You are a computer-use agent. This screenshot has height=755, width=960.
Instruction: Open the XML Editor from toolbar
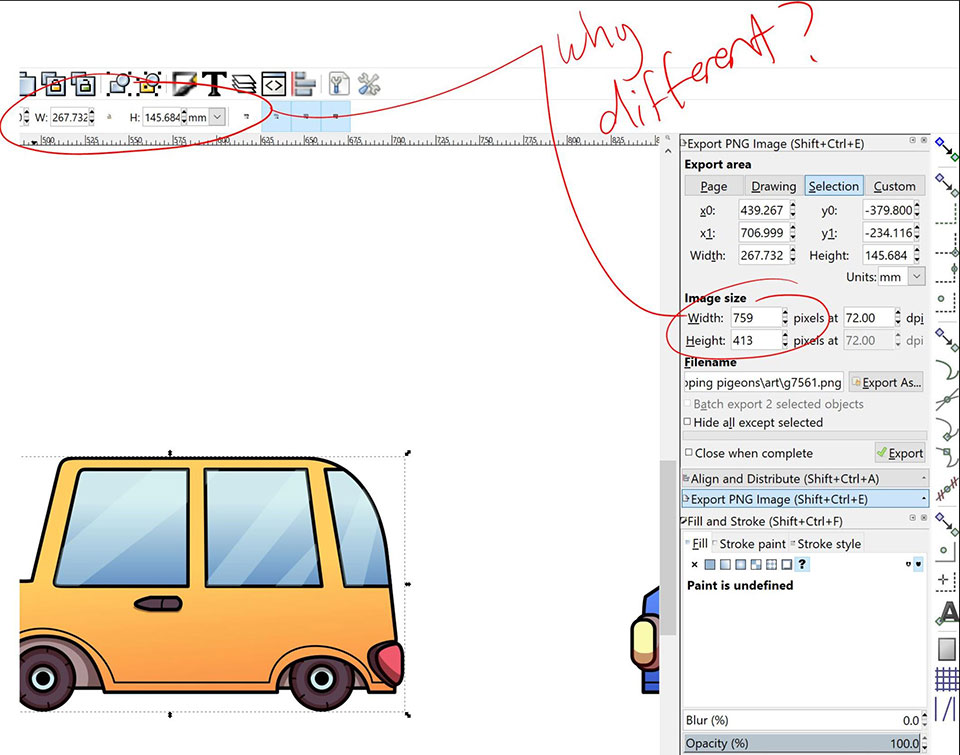coord(274,84)
